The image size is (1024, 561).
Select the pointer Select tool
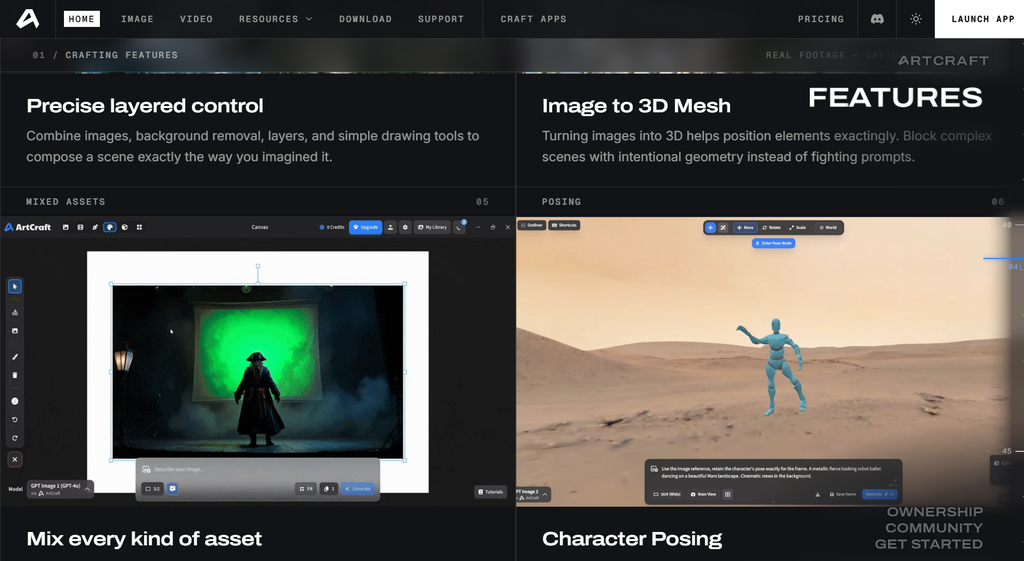coord(14,286)
